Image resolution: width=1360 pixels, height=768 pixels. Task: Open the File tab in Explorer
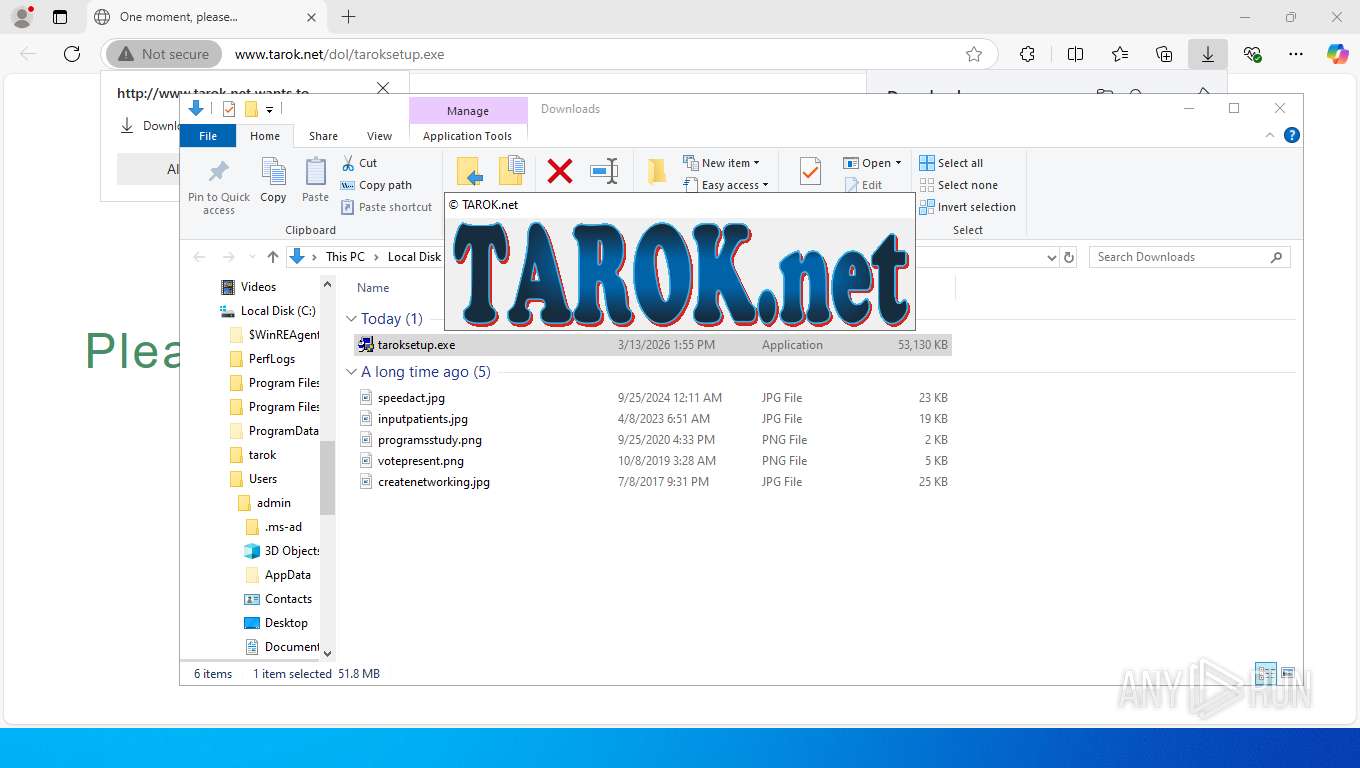click(x=208, y=136)
